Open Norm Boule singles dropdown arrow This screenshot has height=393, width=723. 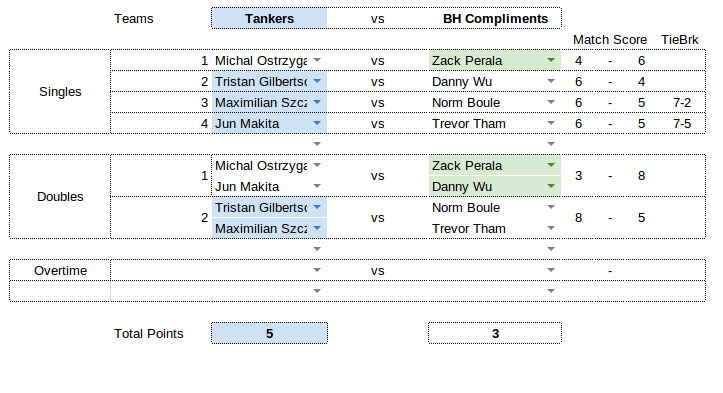(x=551, y=102)
